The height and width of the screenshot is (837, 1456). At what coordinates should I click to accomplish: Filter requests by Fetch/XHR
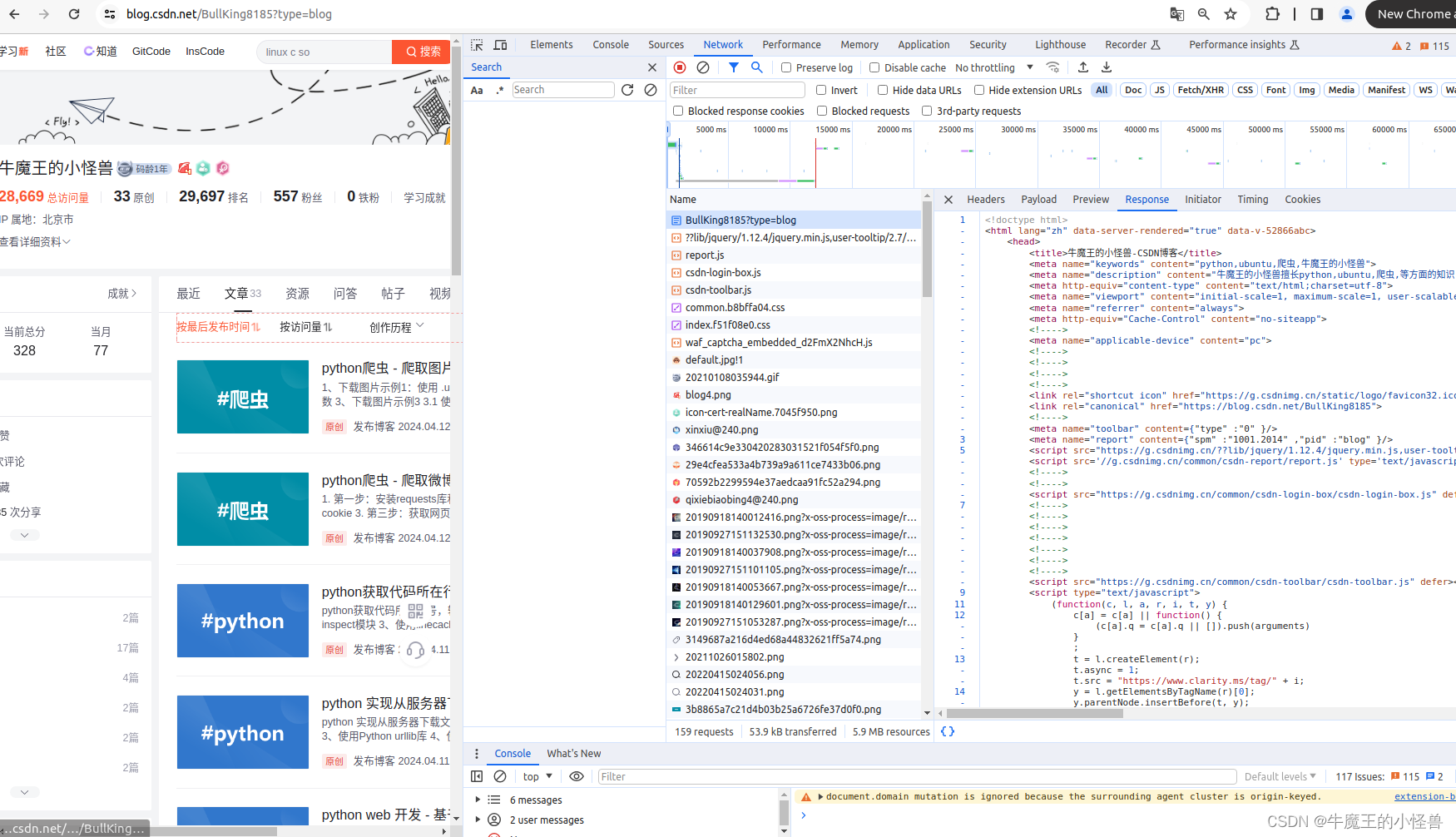(1201, 90)
